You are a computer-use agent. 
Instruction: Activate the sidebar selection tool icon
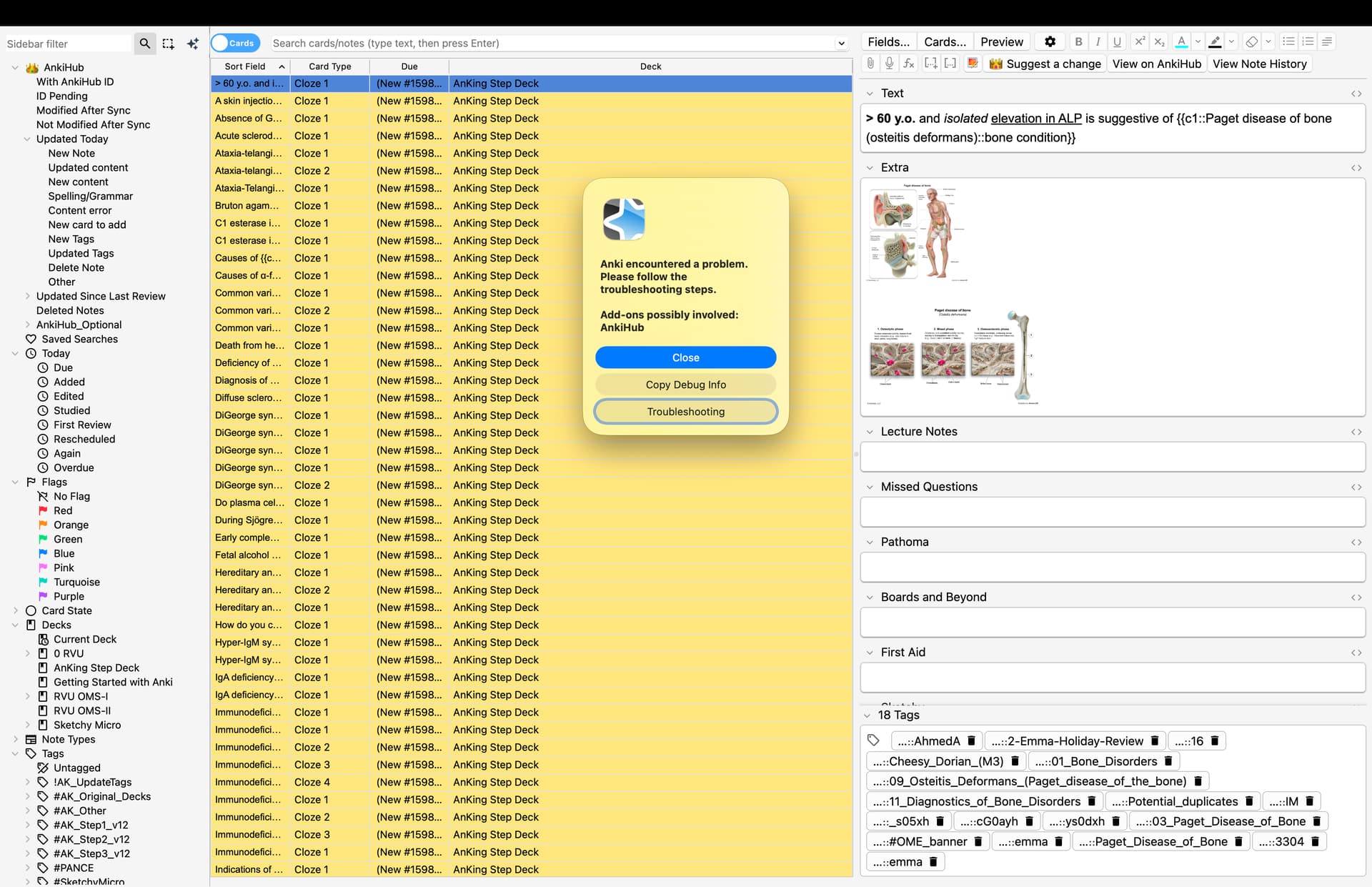pyautogui.click(x=169, y=44)
